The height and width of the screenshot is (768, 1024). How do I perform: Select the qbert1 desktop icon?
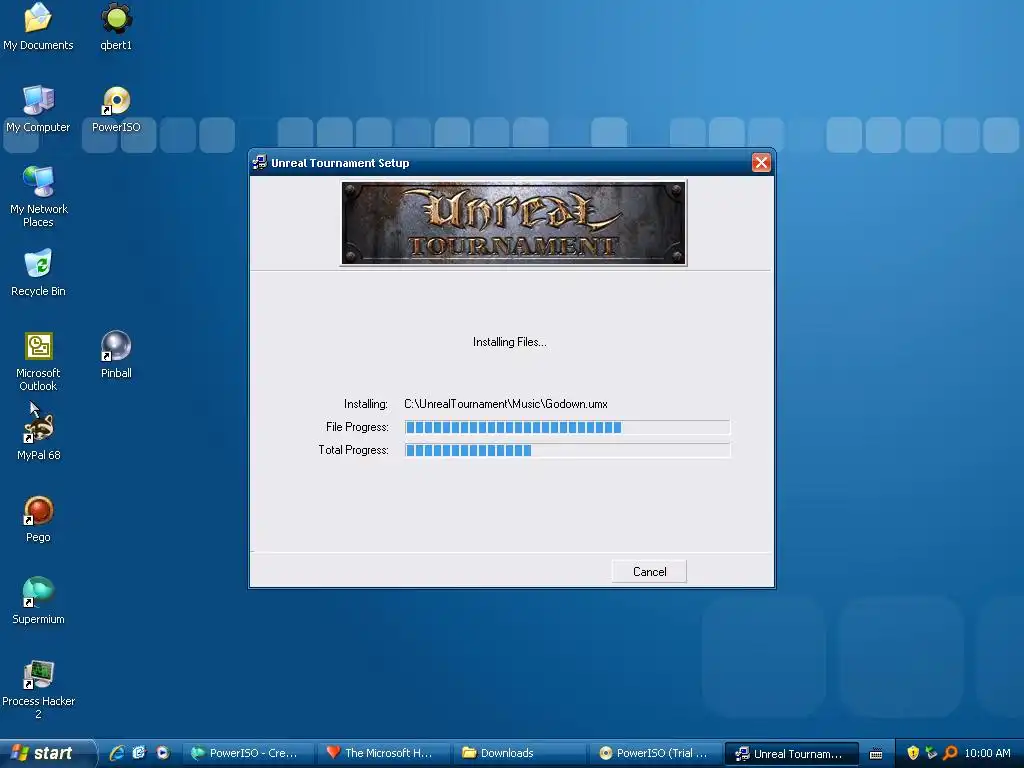[116, 26]
